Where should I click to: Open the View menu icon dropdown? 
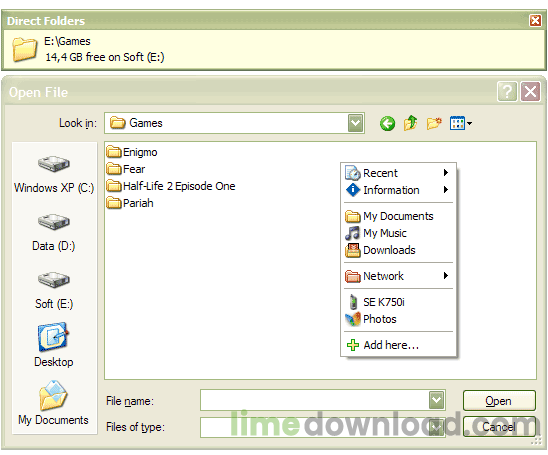tap(461, 123)
